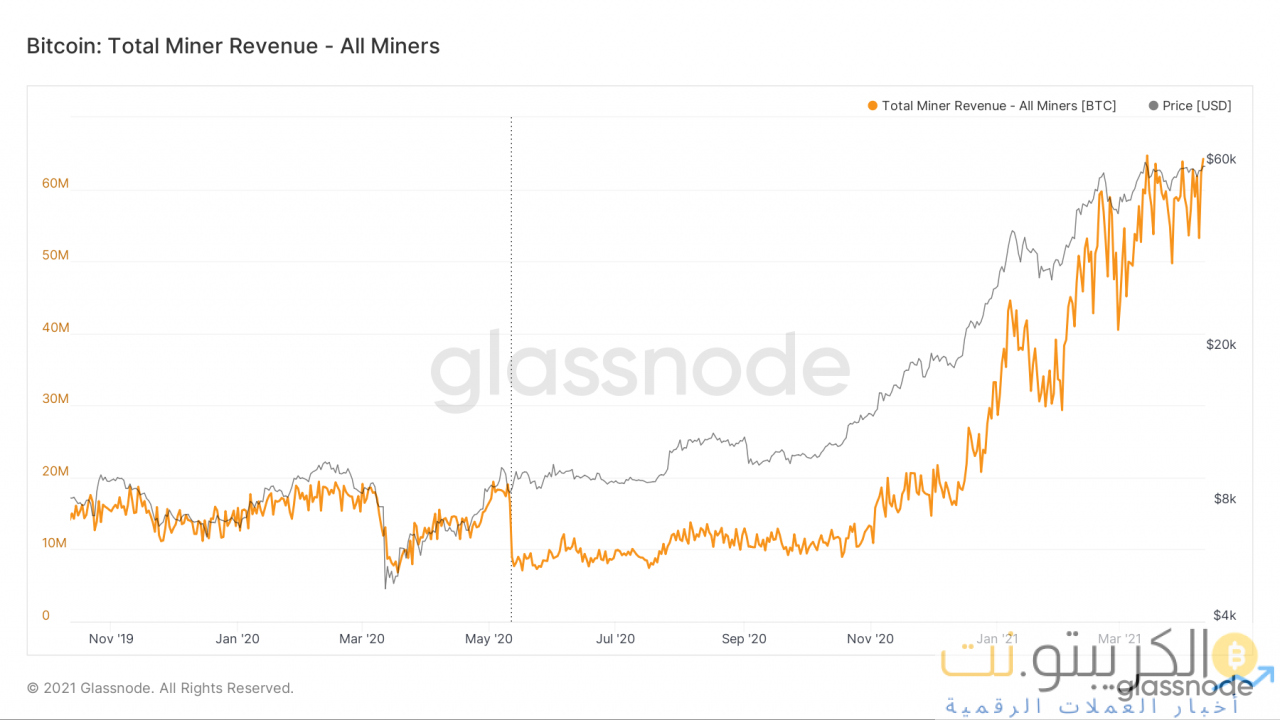This screenshot has width=1280, height=720.
Task: Click the 30M value on the left axis
Action: (55, 399)
